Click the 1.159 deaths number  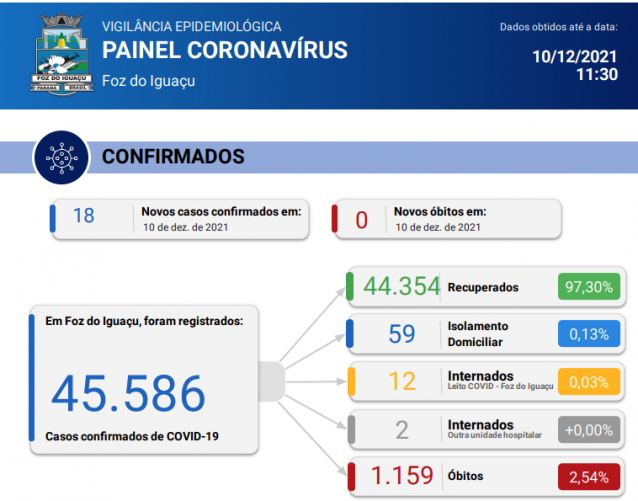tap(402, 475)
